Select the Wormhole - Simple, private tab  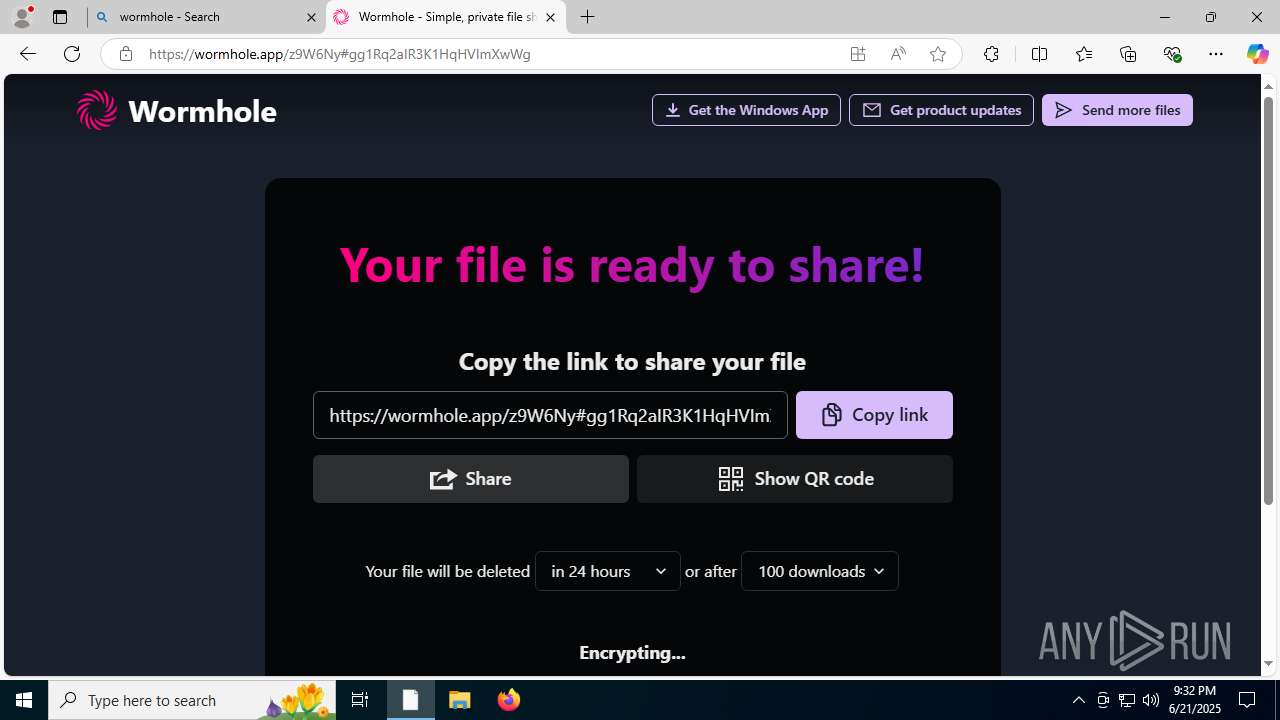[x=446, y=17]
